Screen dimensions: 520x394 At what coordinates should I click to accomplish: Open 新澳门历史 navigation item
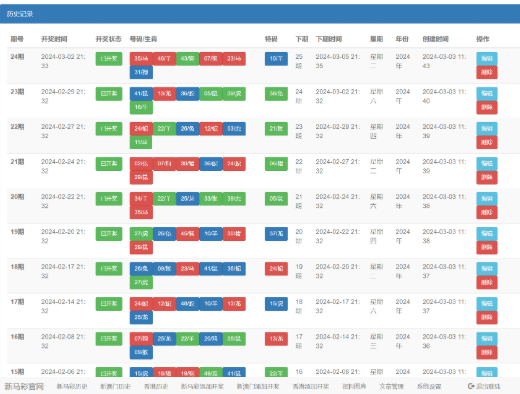(x=115, y=386)
